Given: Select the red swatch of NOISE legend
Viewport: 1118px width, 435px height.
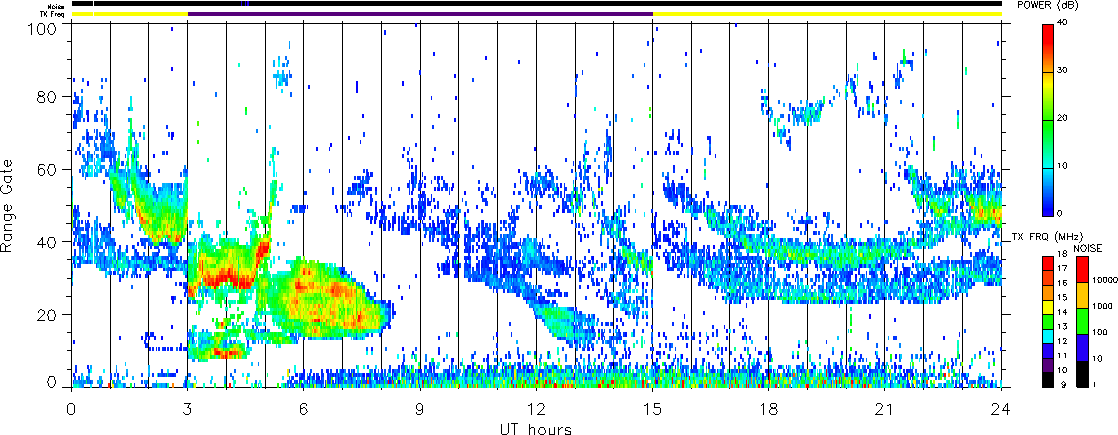Looking at the screenshot, I should 1082,268.
